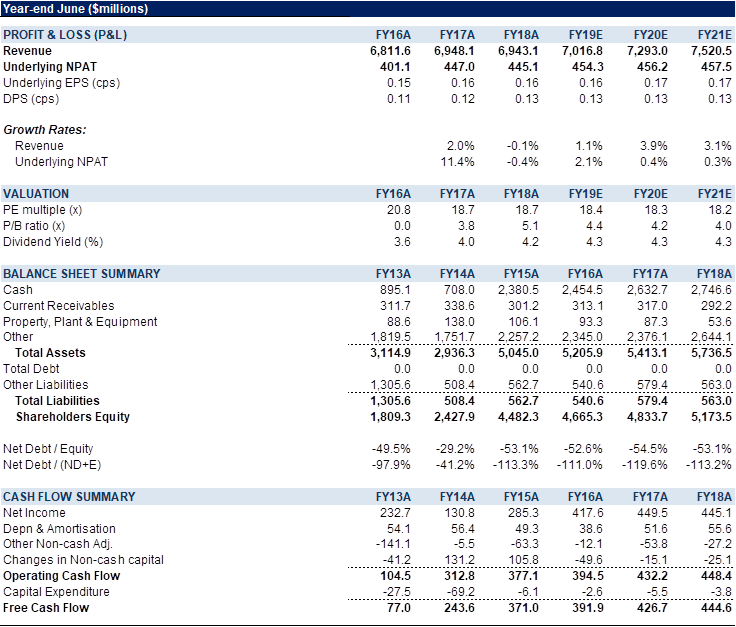This screenshot has width=736, height=627.
Task: Click the 'BALANCE SHEET SUMMARY' header
Action: point(82,274)
